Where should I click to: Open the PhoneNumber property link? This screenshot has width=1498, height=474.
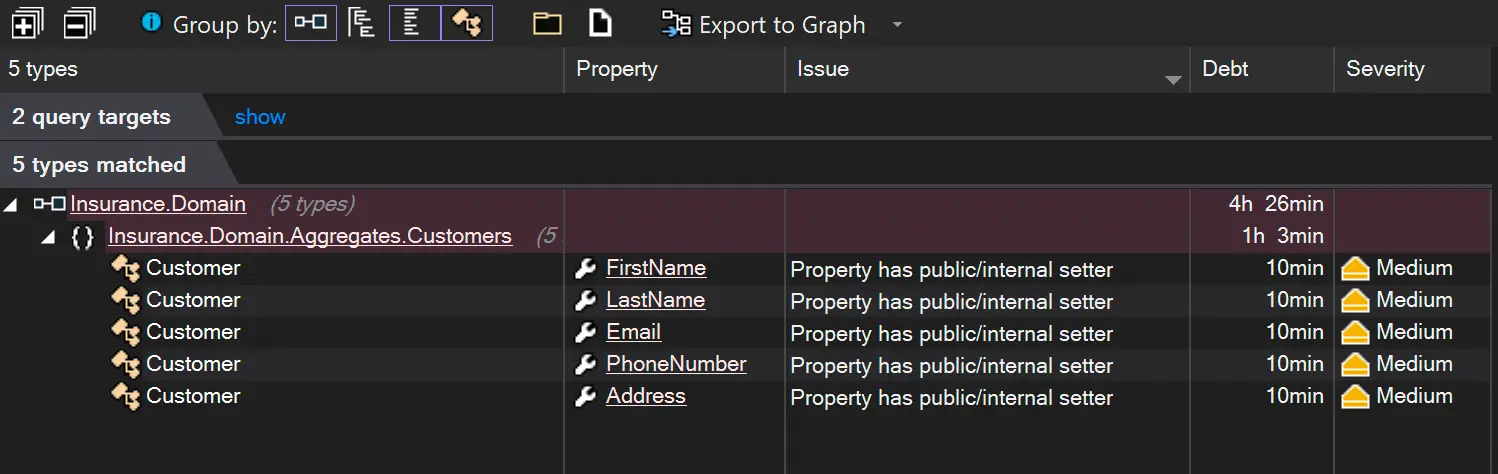click(676, 364)
